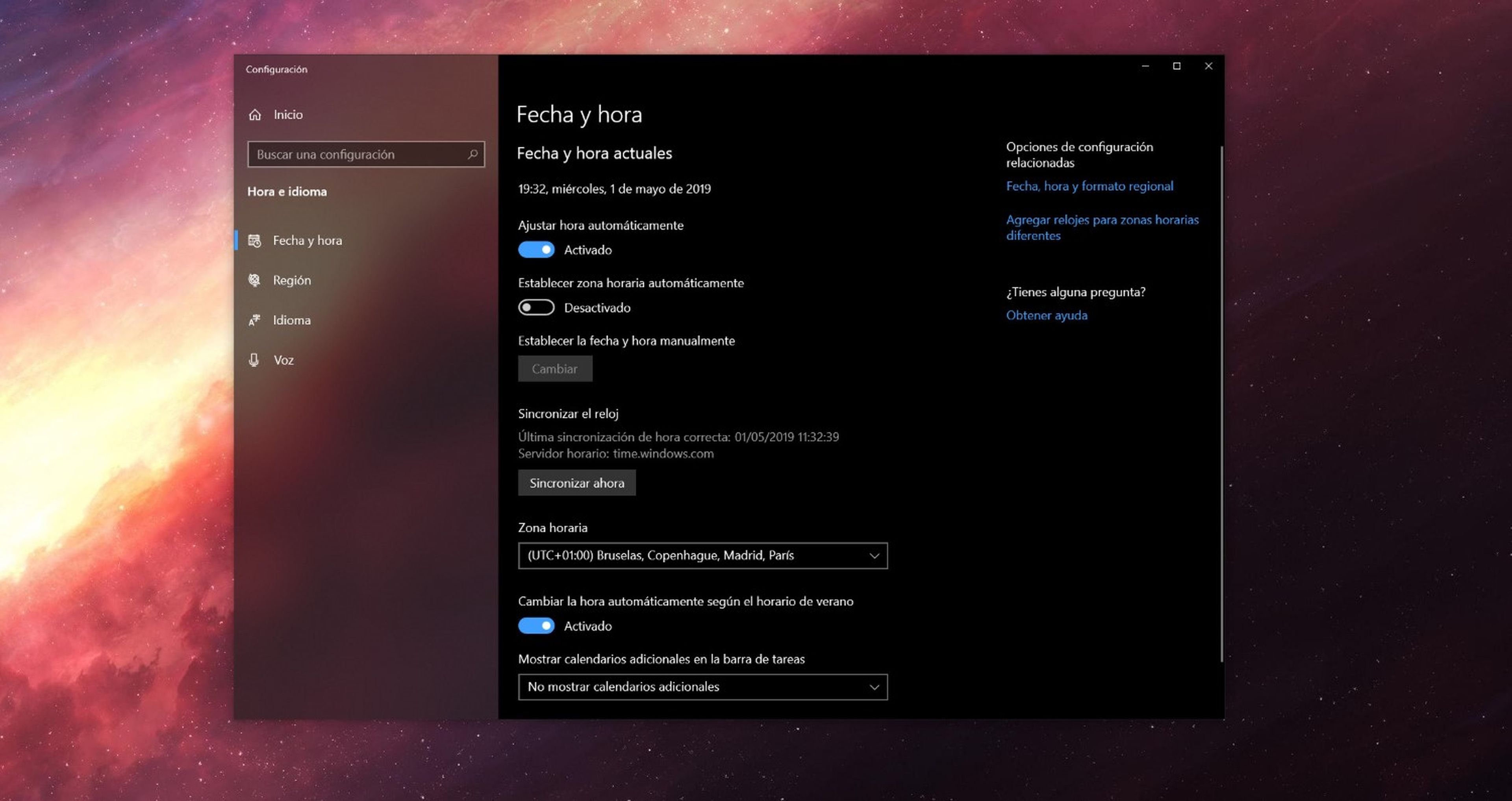The width and height of the screenshot is (1512, 801).
Task: Click the Región globe icon
Action: pyautogui.click(x=254, y=281)
